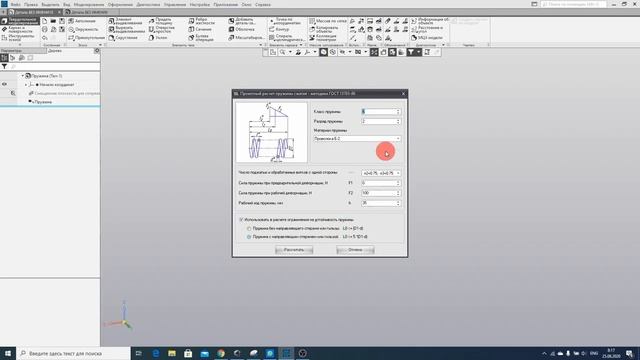Click the tree search field

click(54, 67)
